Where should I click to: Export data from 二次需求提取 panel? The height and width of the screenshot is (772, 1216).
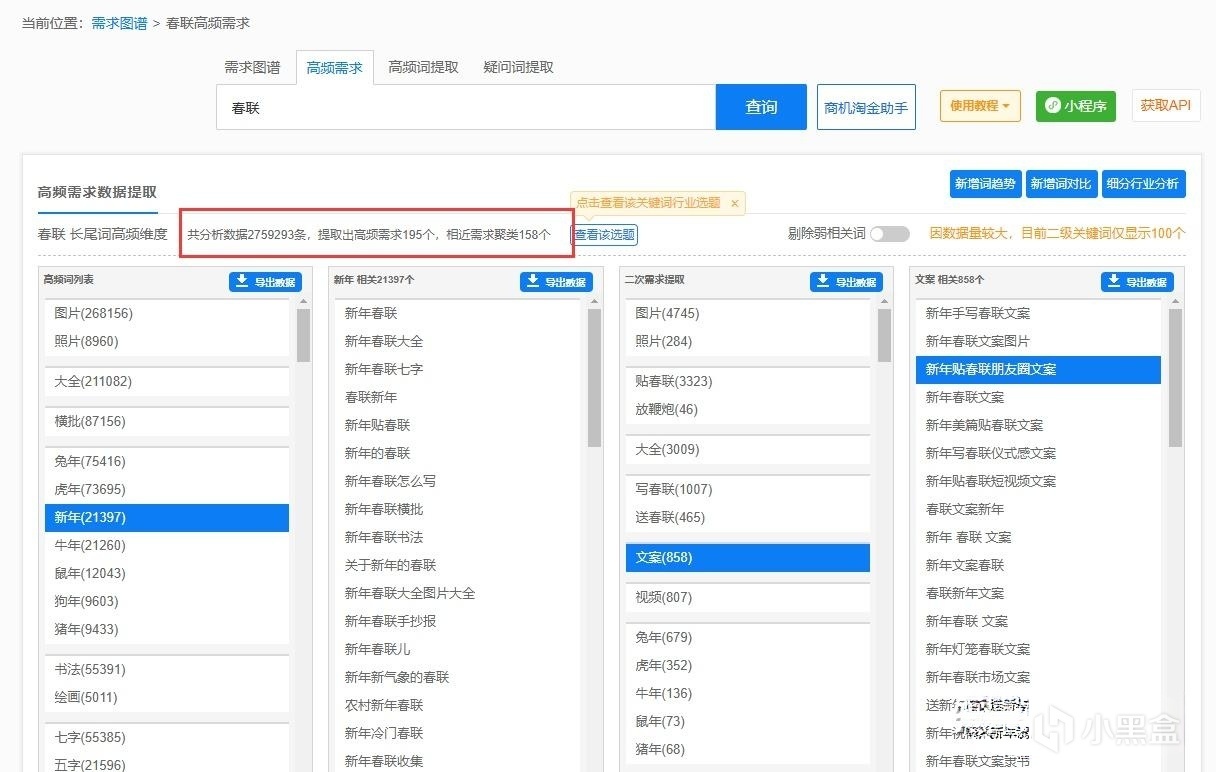pos(846,282)
